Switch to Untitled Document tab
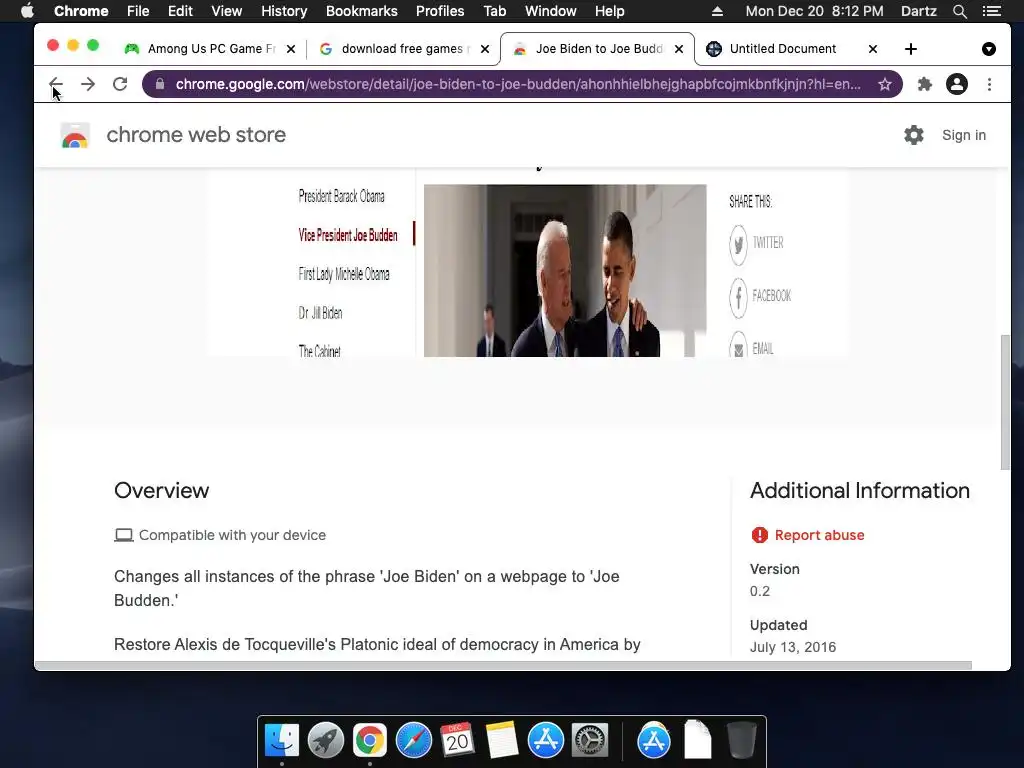Image resolution: width=1024 pixels, height=768 pixels. pos(782,49)
